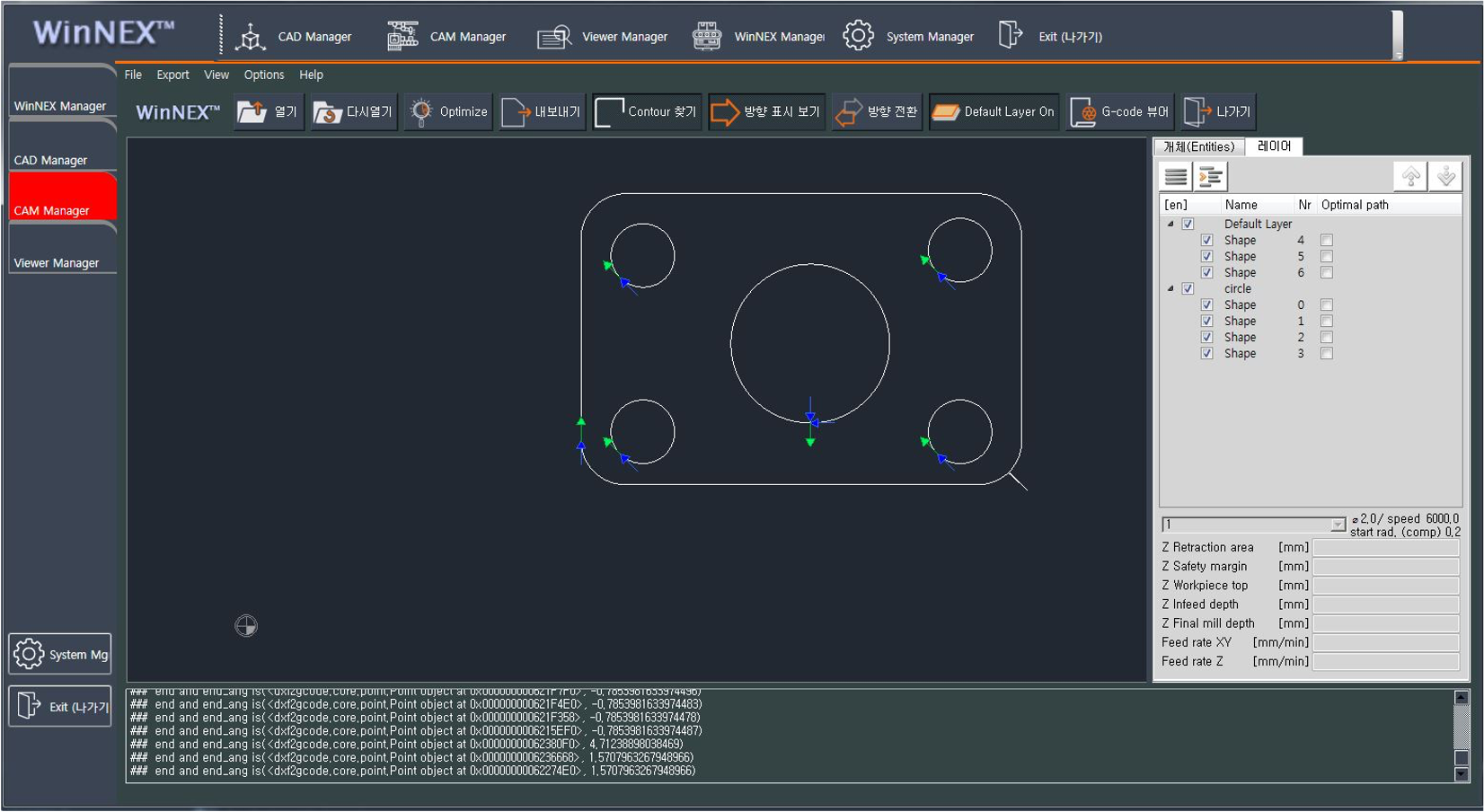Image resolution: width=1484 pixels, height=812 pixels.
Task: Open a file with the 열기 folder icon
Action: coord(252,111)
